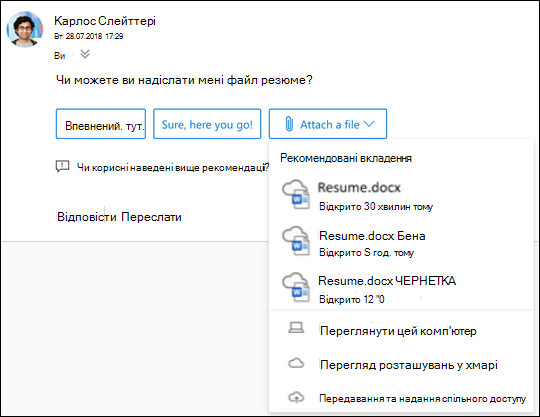Select 'Передавання та надання спільного доступу'

tap(401, 398)
